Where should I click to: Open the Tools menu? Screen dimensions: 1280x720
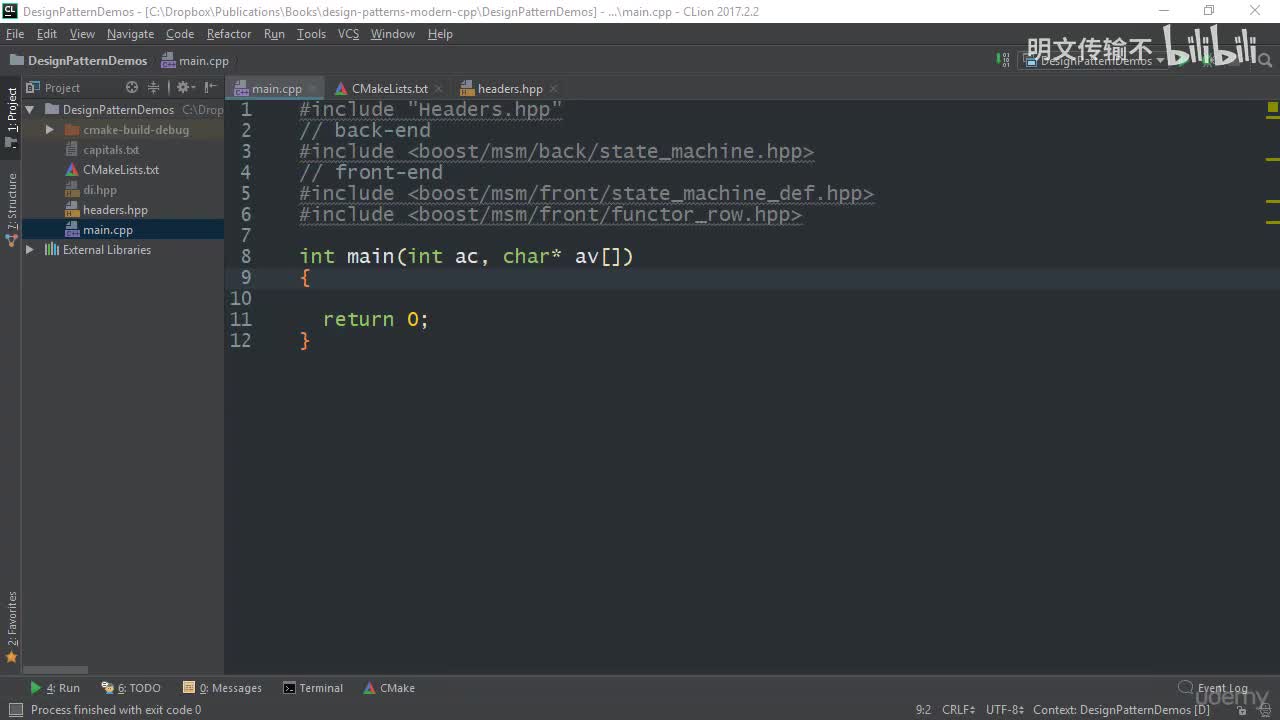(311, 34)
